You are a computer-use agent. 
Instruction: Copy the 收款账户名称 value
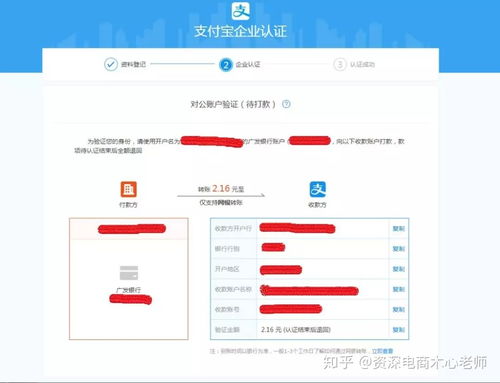(x=399, y=289)
